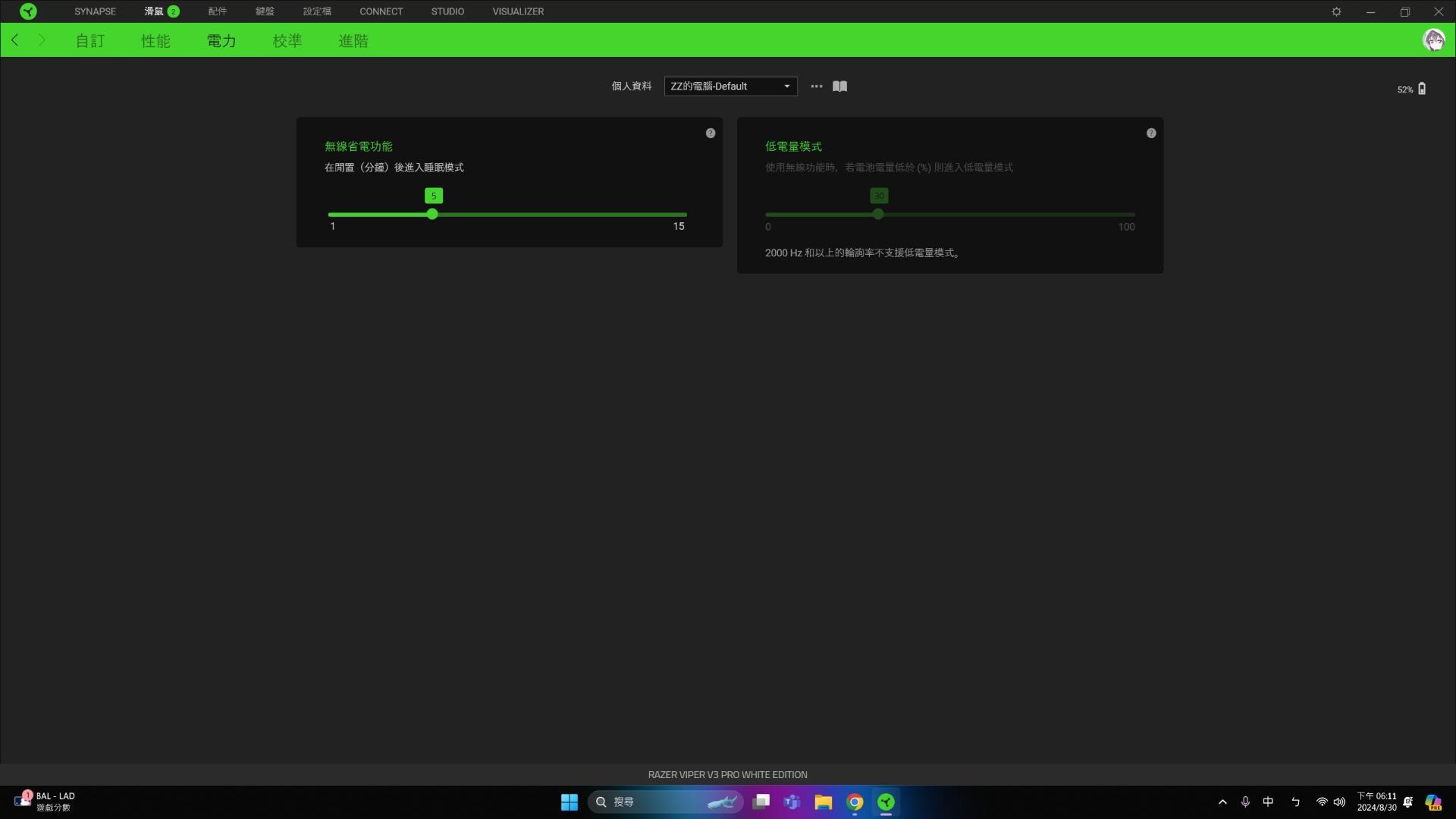1456x819 pixels.
Task: Check battery status at 52% indicator
Action: tap(1410, 89)
